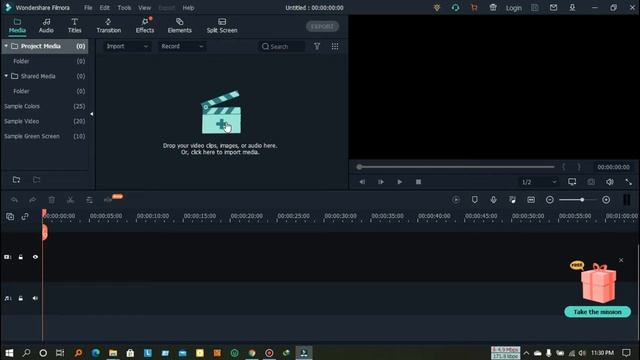This screenshot has width=640, height=360.
Task: Toggle the audio track lock
Action: 20,298
